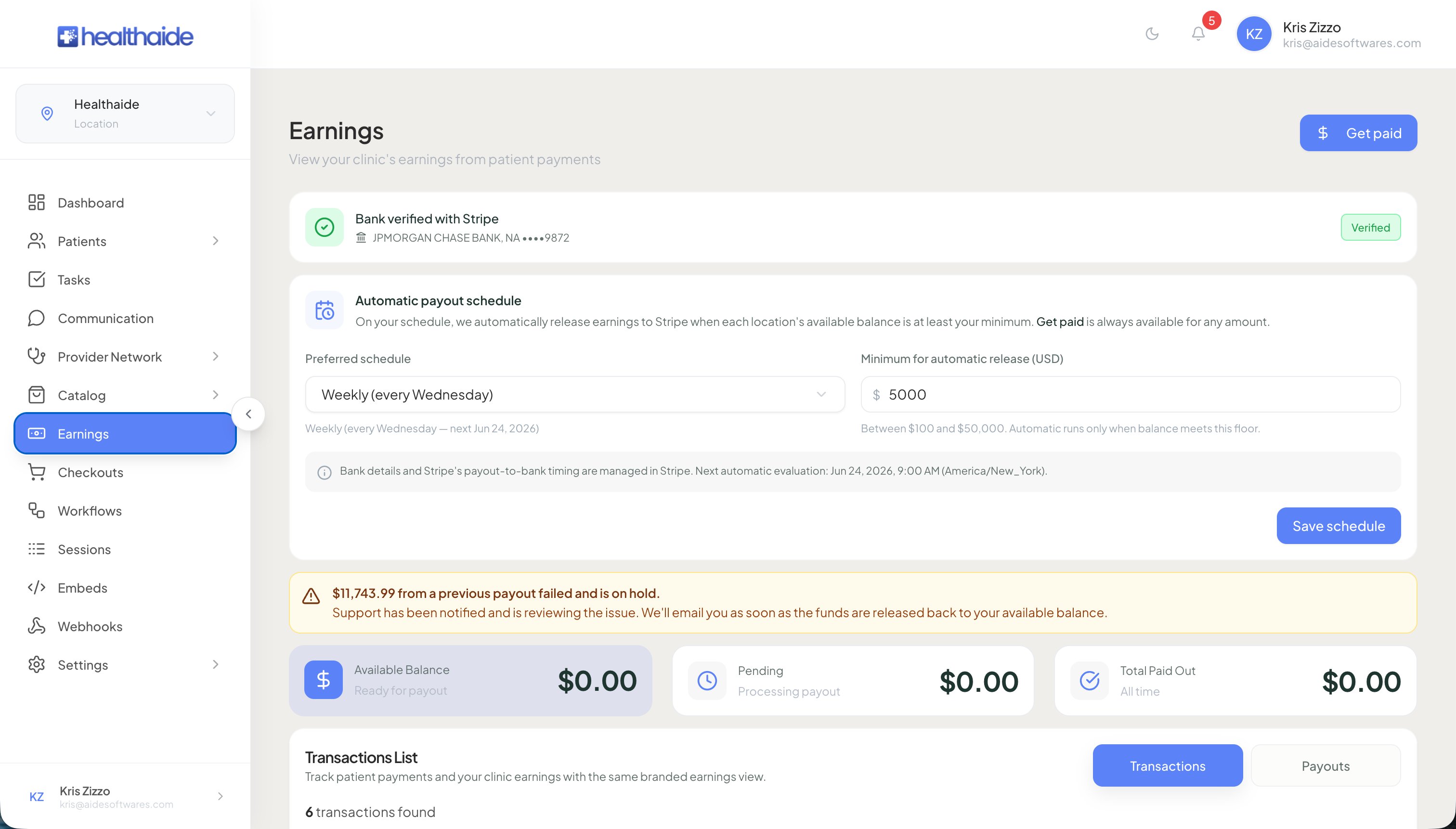Screen dimensions: 1456x829
Task: Click the $11,743.99 failed payout message
Action: click(x=495, y=593)
